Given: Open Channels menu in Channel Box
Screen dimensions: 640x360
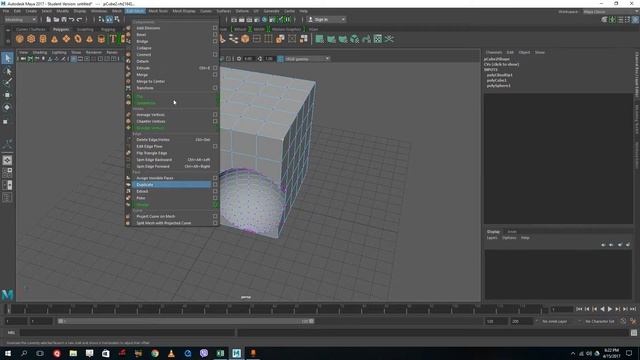Looking at the screenshot, I should coord(494,52).
